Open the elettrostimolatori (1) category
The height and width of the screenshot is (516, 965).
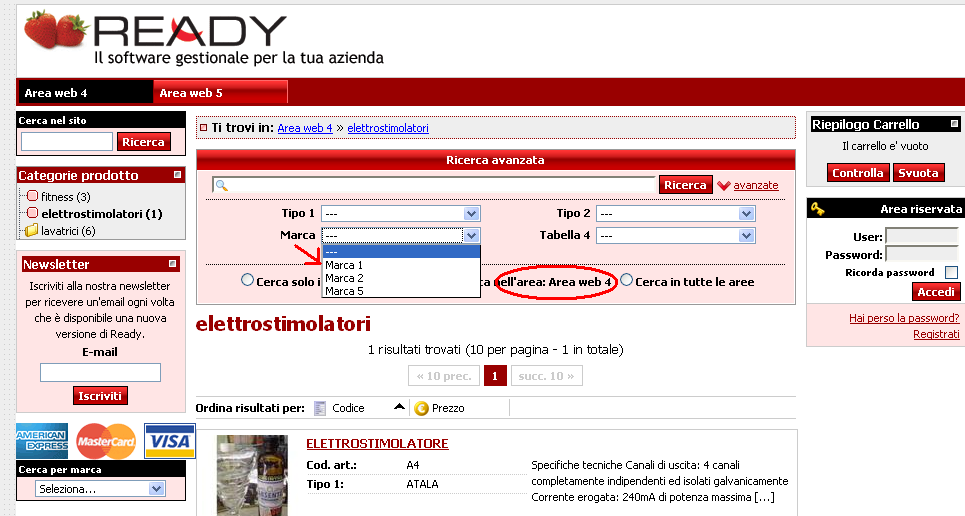click(x=102, y=214)
